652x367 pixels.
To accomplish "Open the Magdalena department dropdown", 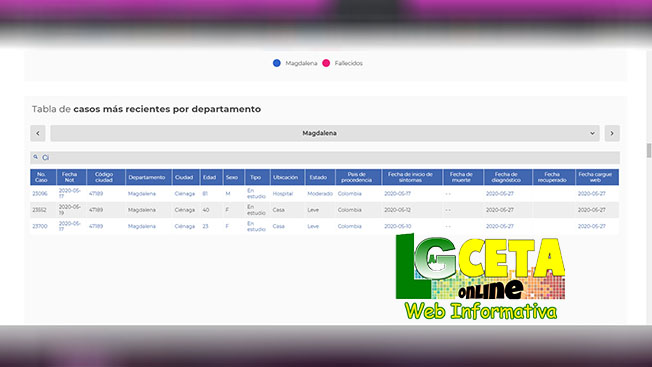I will [x=325, y=133].
